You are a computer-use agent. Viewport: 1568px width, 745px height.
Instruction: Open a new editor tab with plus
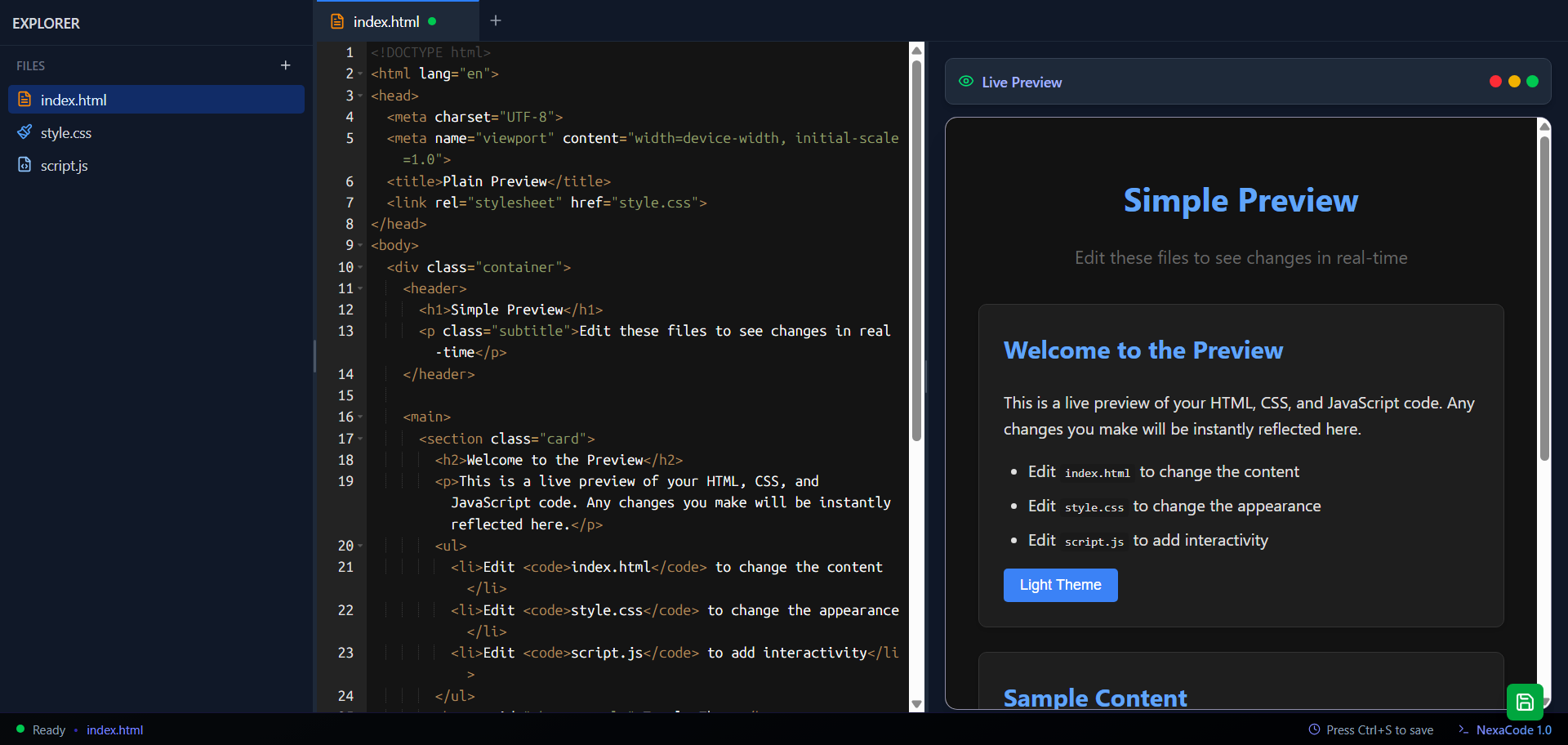(496, 20)
